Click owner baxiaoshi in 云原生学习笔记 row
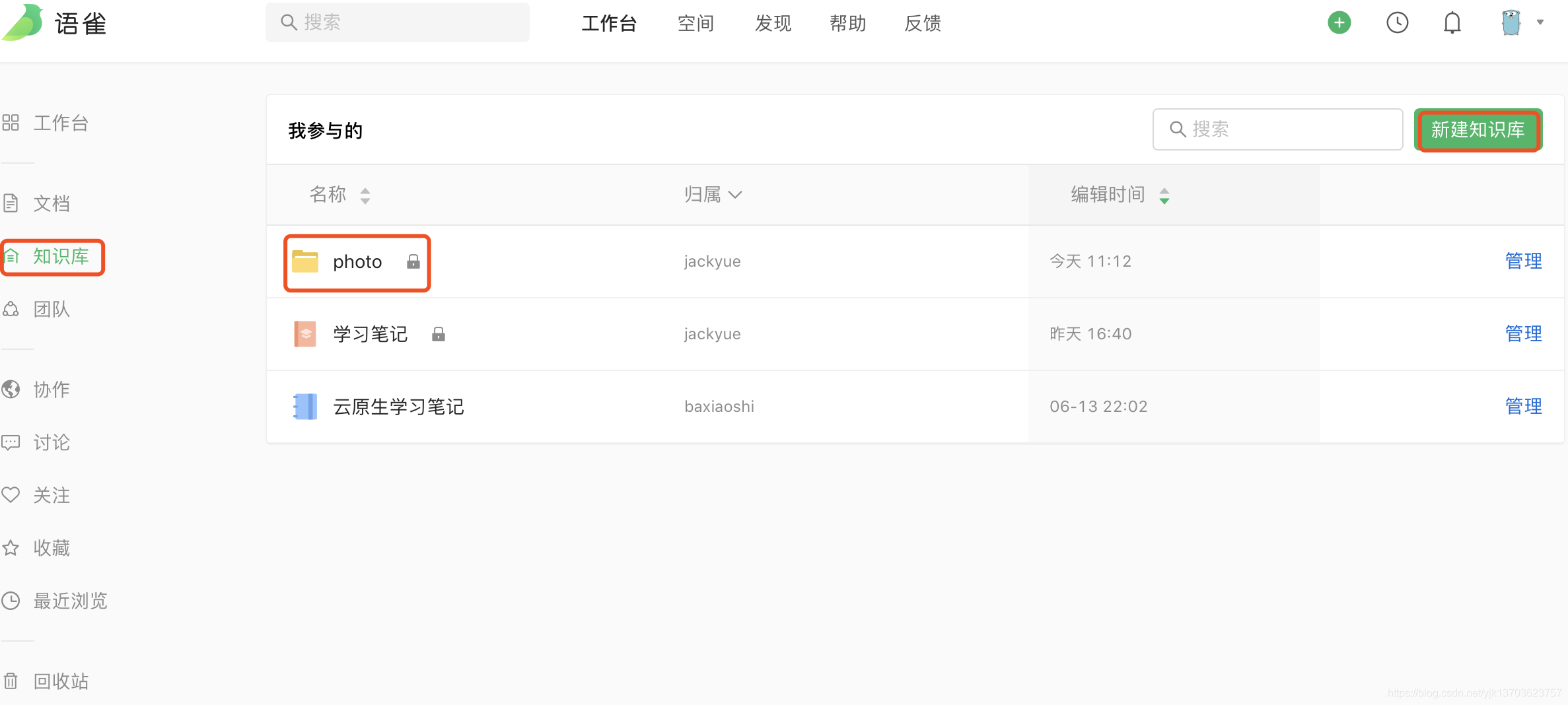Image resolution: width=1568 pixels, height=705 pixels. [x=719, y=407]
